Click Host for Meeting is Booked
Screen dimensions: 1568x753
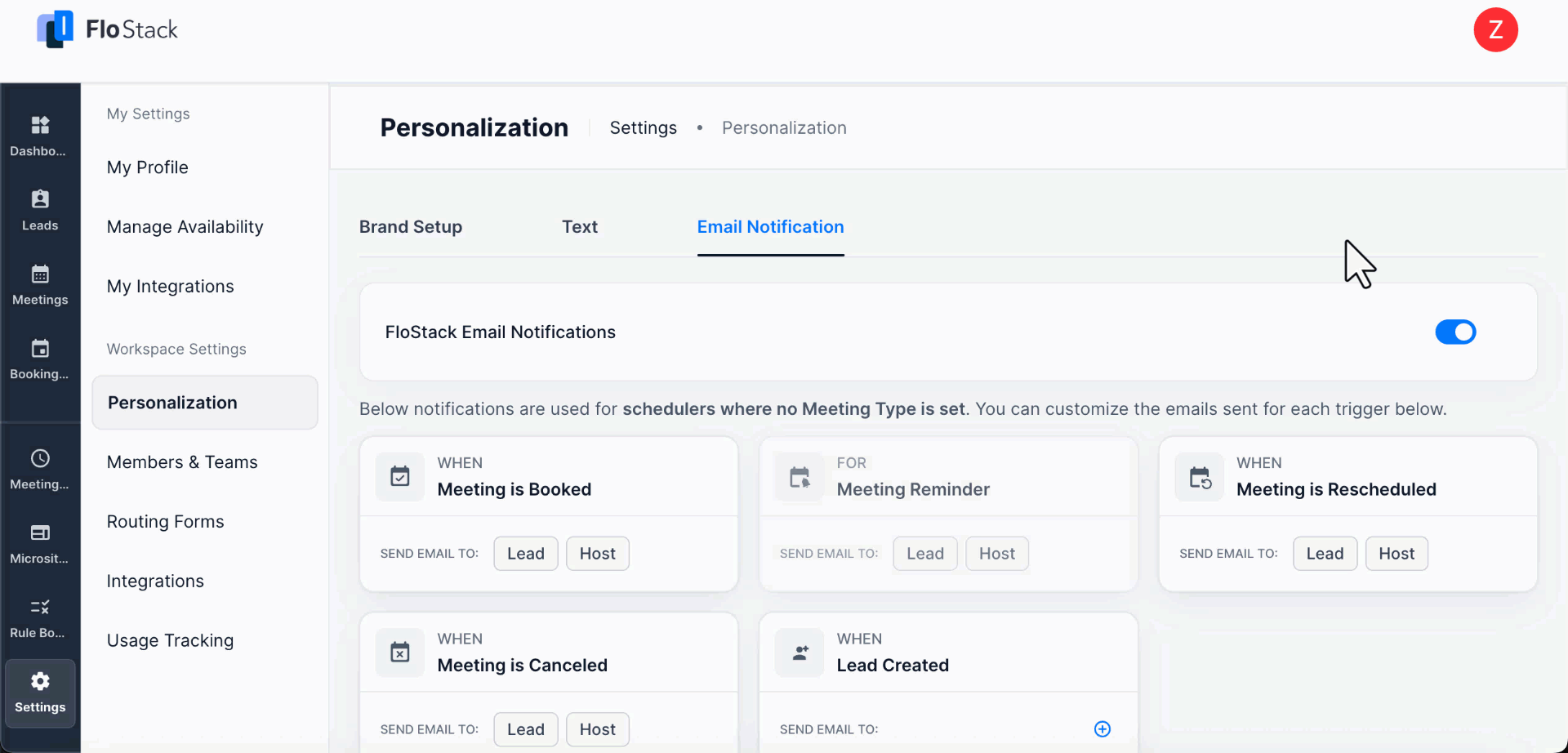pyautogui.click(x=598, y=554)
